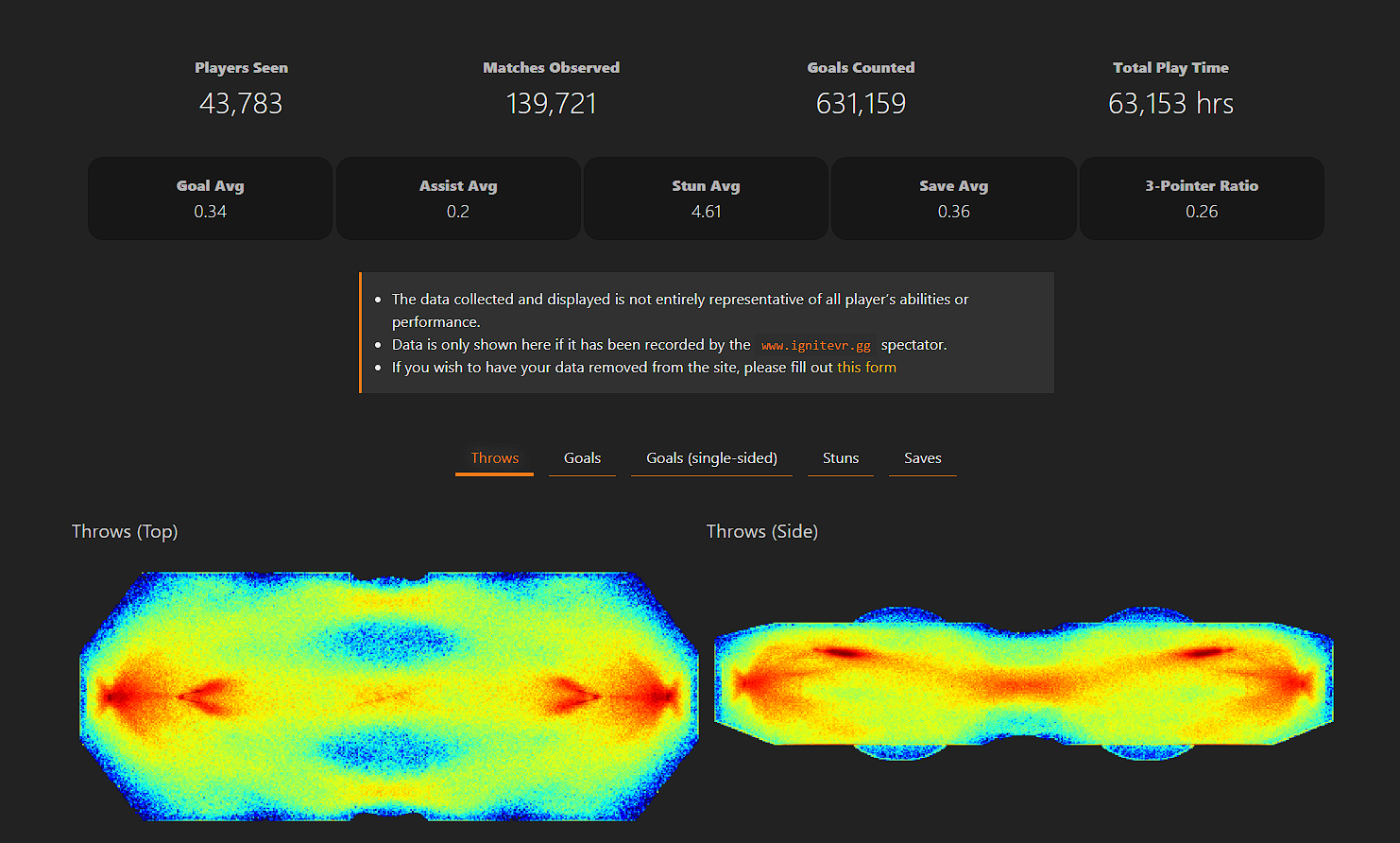
Task: Click the www.ignitevr.gg code text
Action: tap(815, 346)
